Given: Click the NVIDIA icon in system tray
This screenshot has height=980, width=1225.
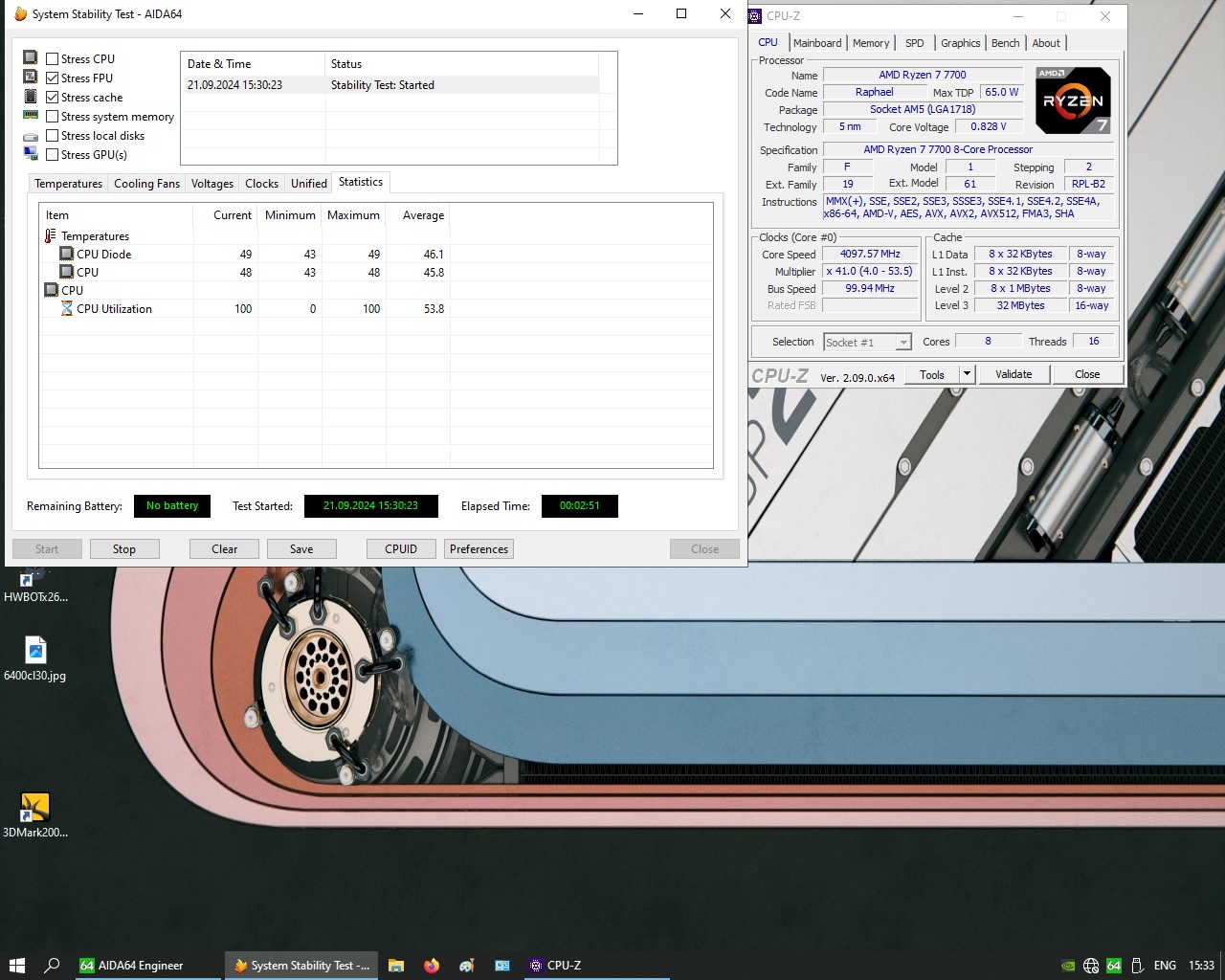Looking at the screenshot, I should (x=1068, y=966).
